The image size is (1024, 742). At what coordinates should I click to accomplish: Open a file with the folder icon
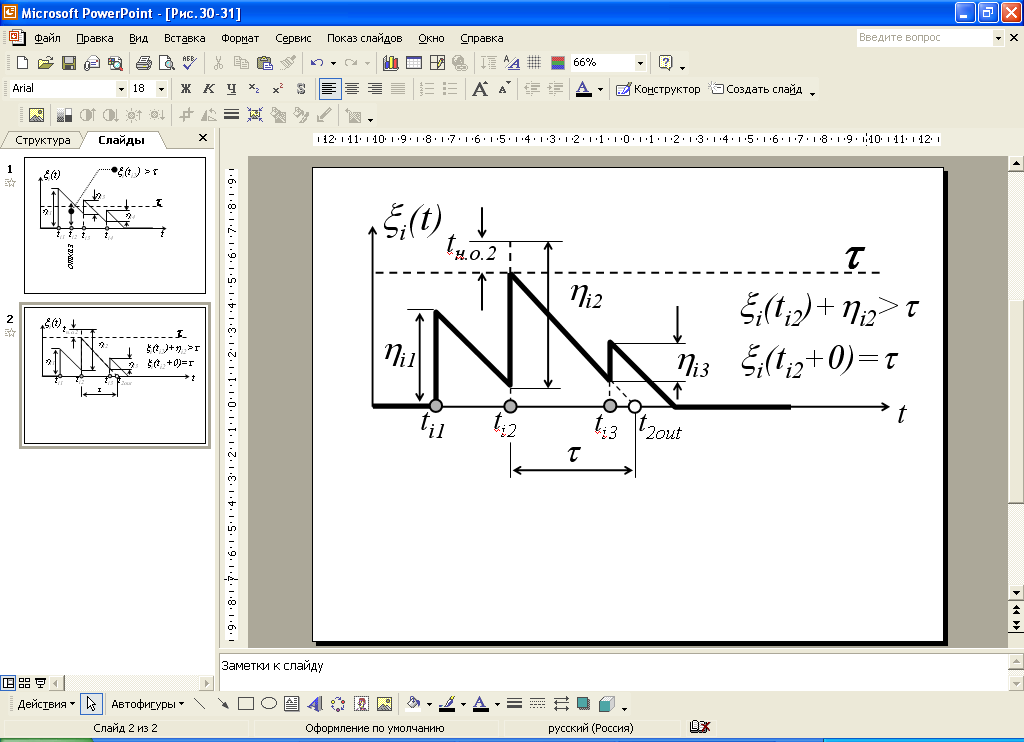45,63
